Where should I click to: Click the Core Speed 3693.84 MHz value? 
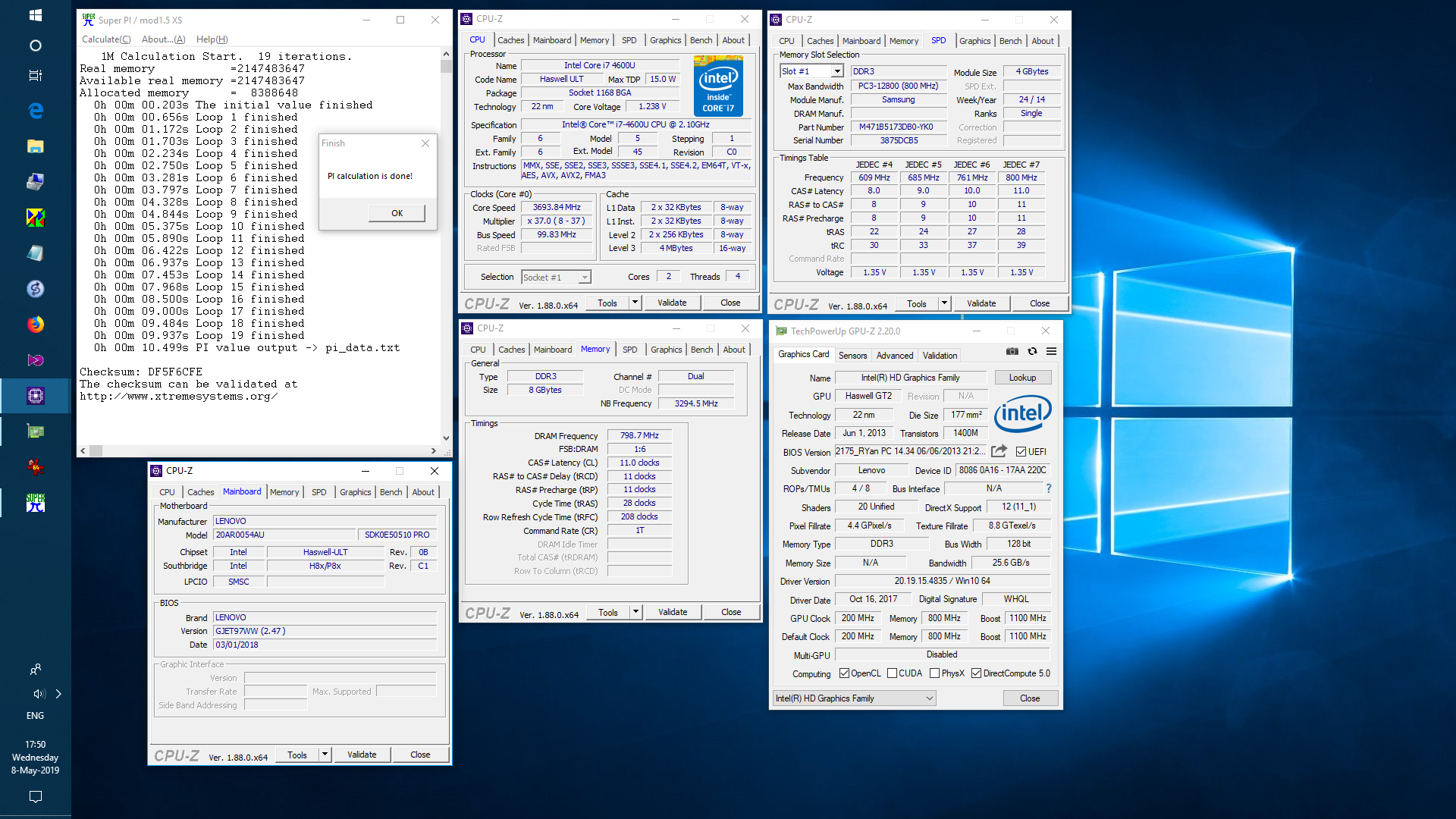tap(557, 207)
